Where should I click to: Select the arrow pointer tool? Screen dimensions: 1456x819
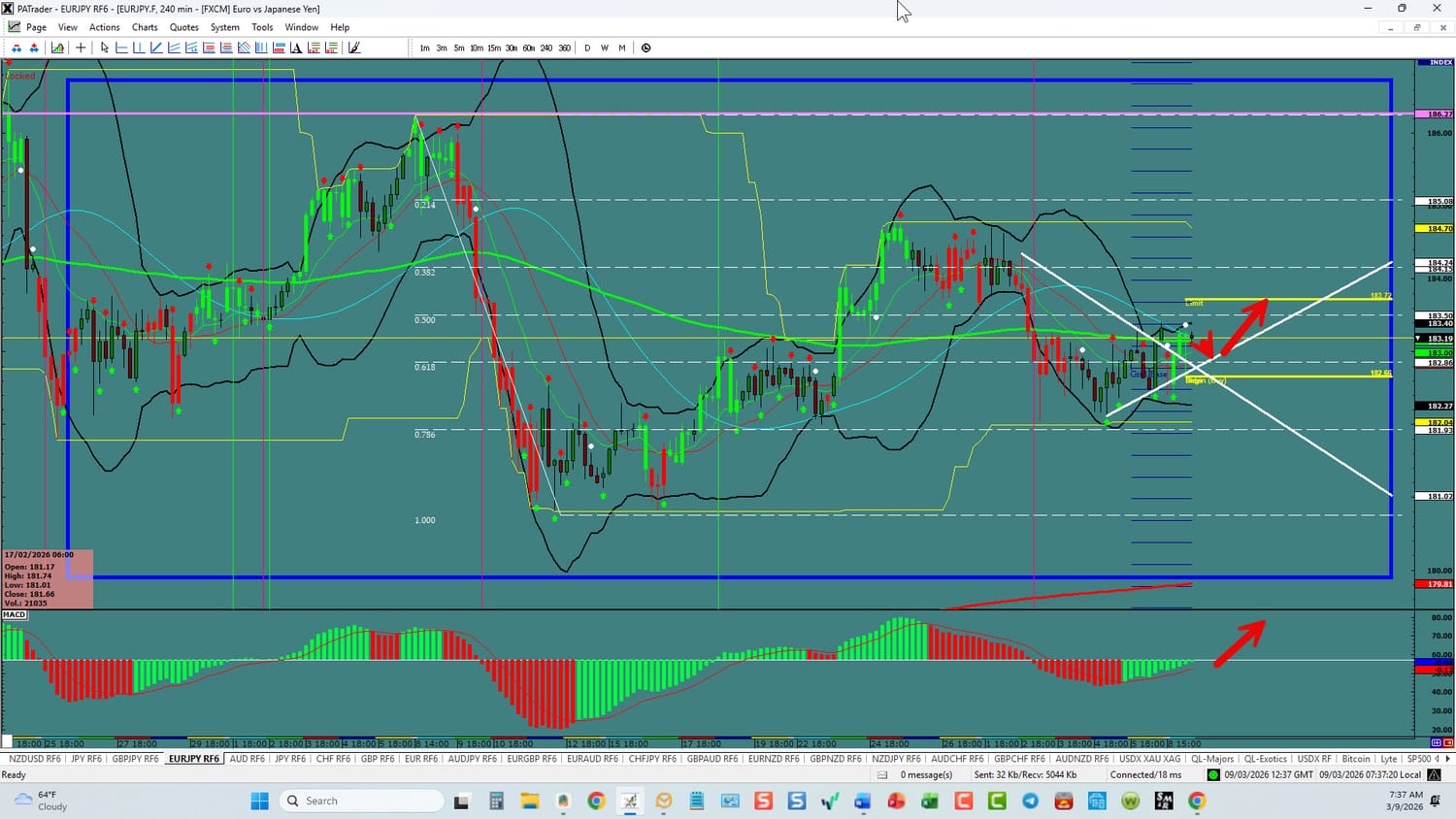tap(105, 48)
